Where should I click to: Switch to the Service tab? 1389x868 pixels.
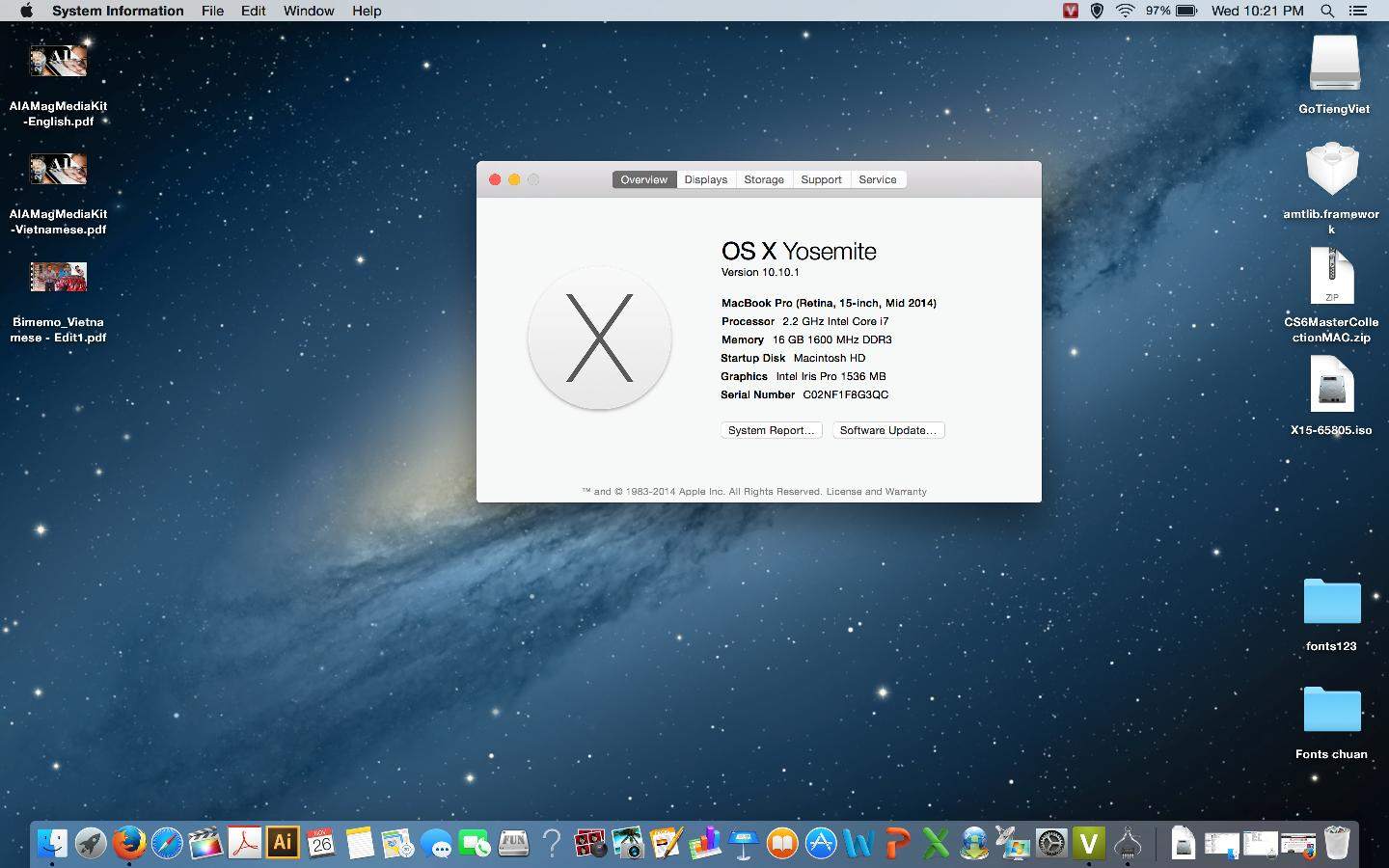click(x=878, y=179)
